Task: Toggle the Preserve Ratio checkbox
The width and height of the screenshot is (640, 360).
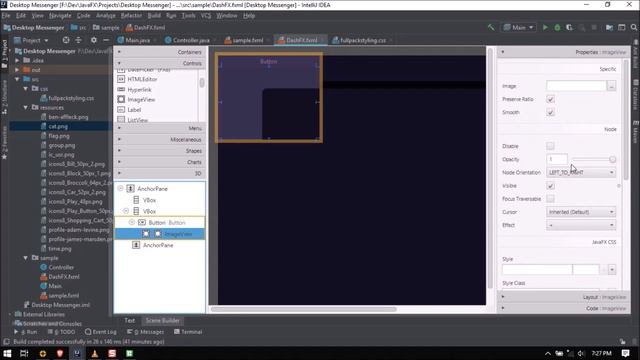Action: [550, 99]
